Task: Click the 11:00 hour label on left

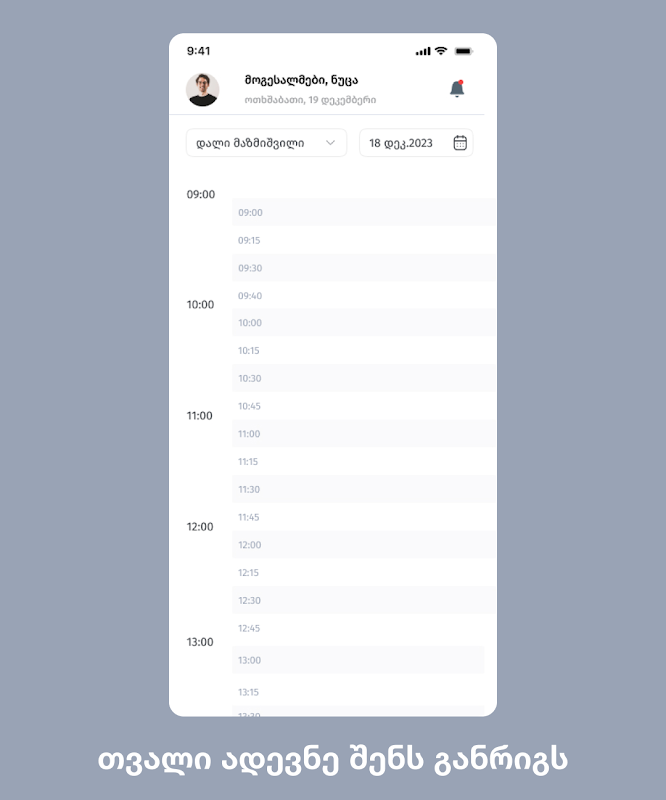Action: click(200, 416)
